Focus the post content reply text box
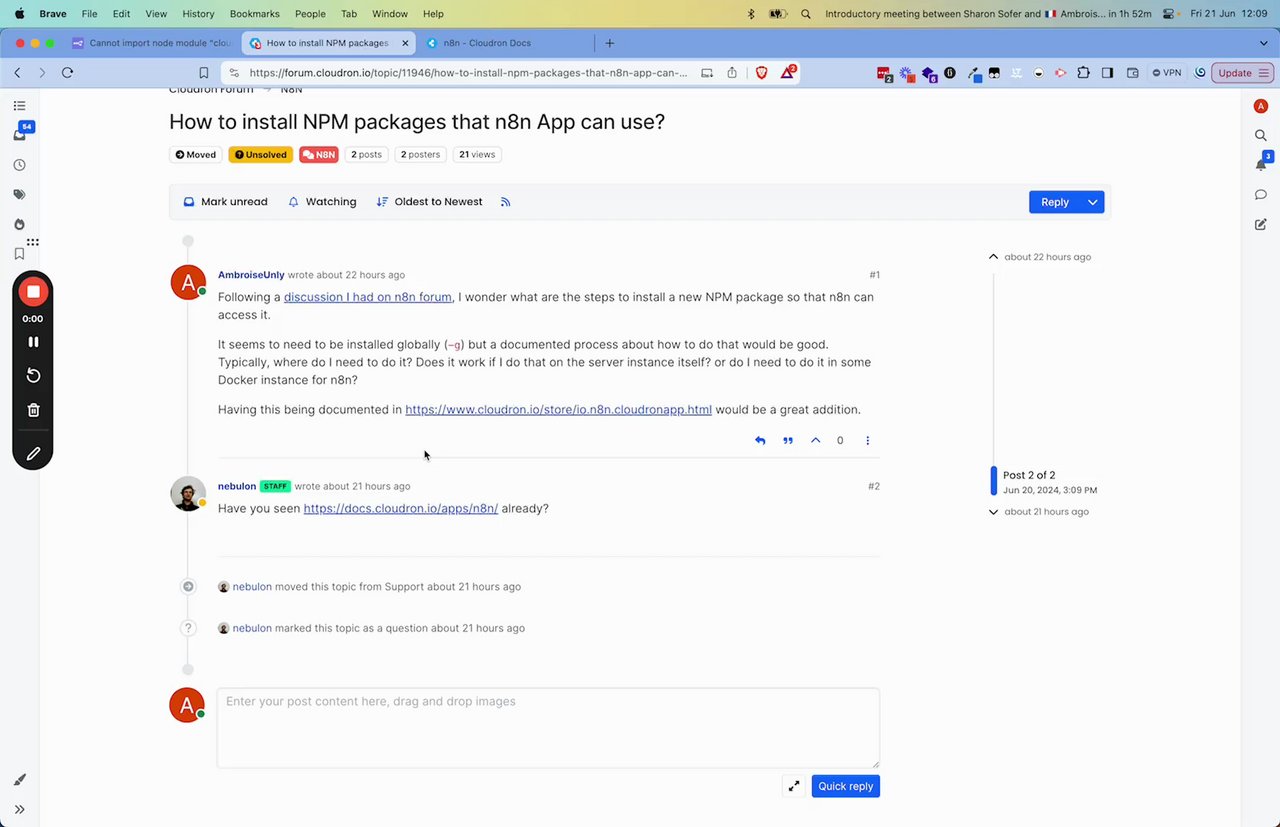This screenshot has height=827, width=1280. tap(549, 728)
